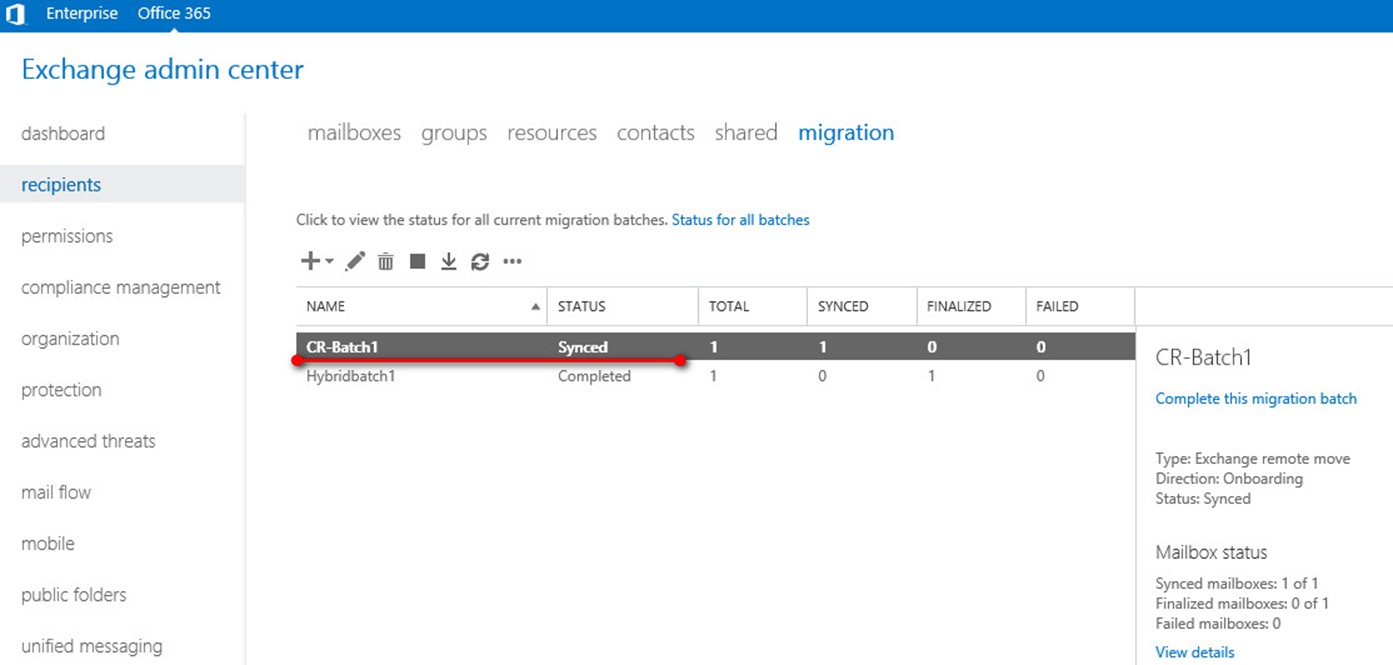1393x665 pixels.
Task: Click the edit pencil icon
Action: tap(355, 262)
